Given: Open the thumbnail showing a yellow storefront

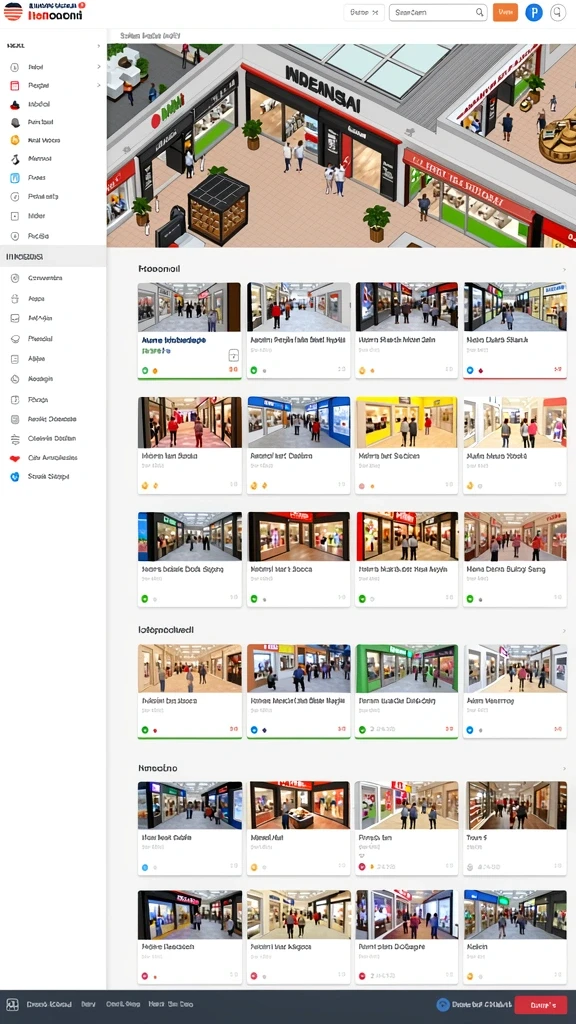Looking at the screenshot, I should (406, 423).
